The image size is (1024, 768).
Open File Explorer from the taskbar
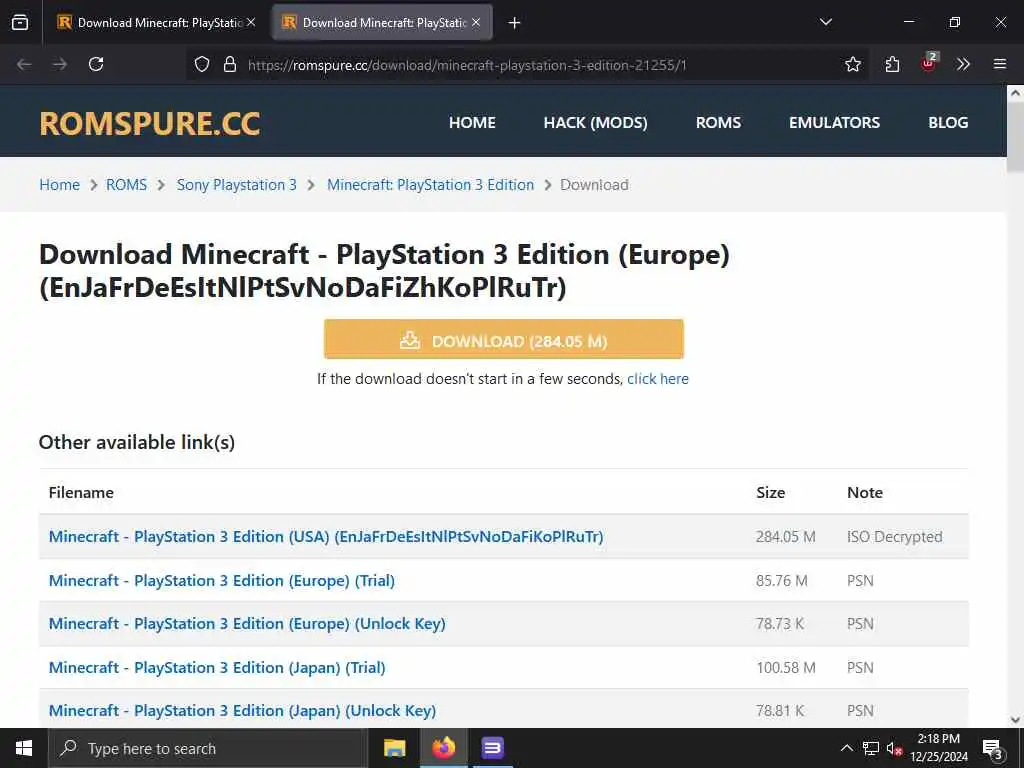click(x=394, y=748)
